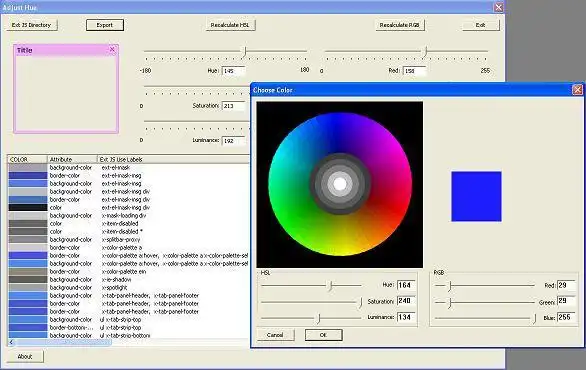586x370 pixels.
Task: Click color swatch in x-ie-shadow row
Action: (28, 280)
